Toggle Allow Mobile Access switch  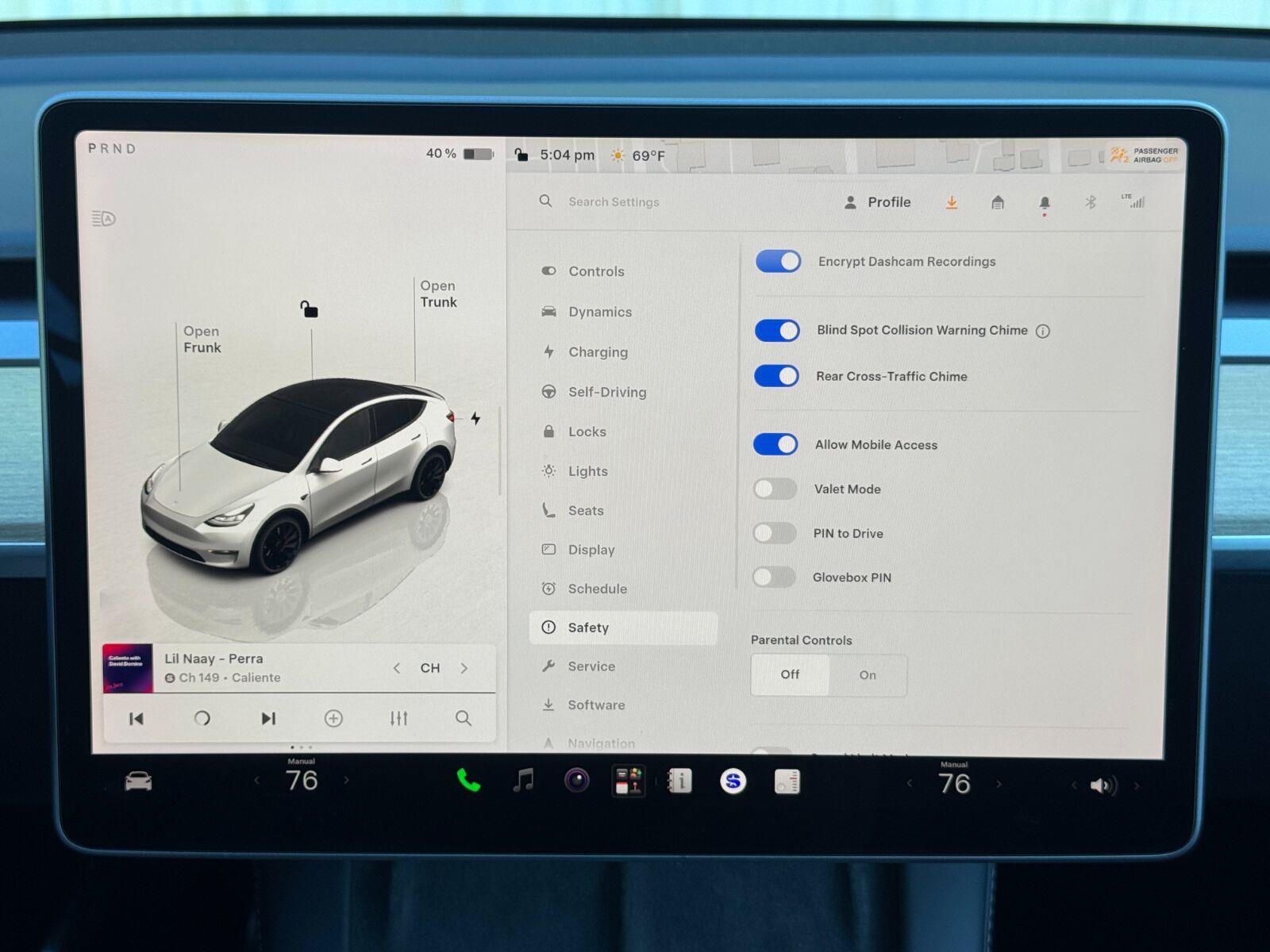pyautogui.click(x=775, y=444)
